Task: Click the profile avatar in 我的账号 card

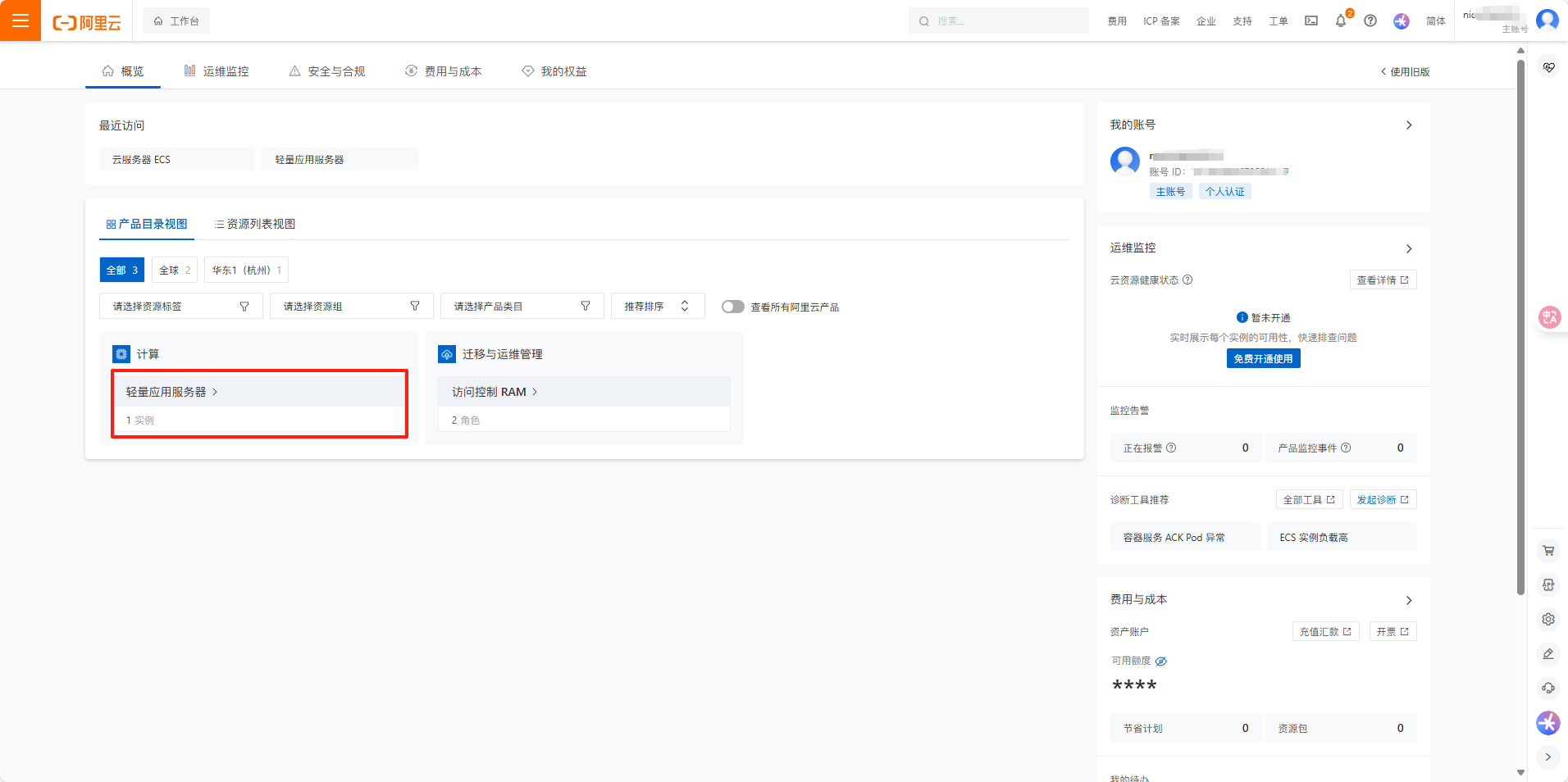Action: pyautogui.click(x=1125, y=161)
